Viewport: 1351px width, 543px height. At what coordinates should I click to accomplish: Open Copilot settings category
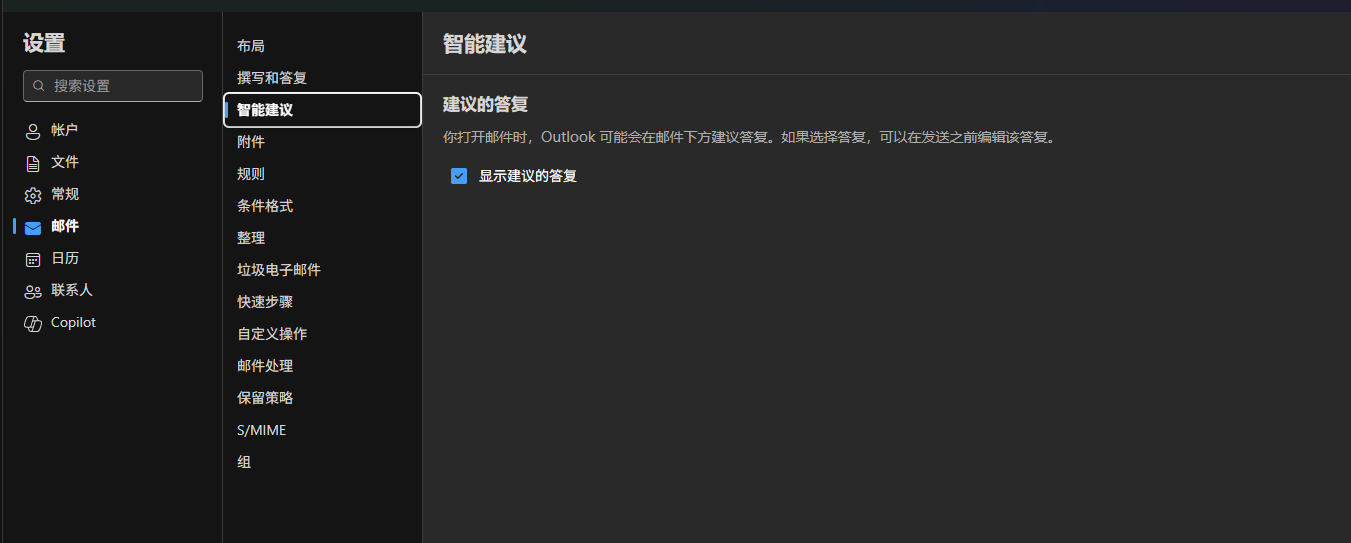(112, 322)
